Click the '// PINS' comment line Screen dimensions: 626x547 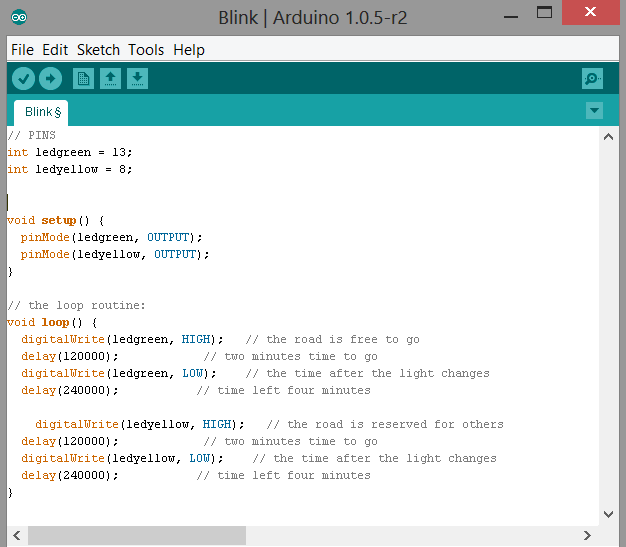pyautogui.click(x=32, y=135)
